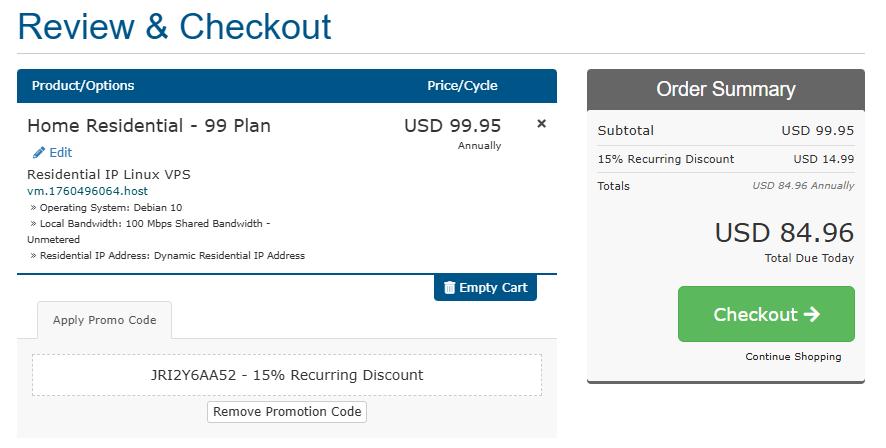Image resolution: width=886 pixels, height=448 pixels.
Task: Click the Product/Options column header
Action: [83, 86]
